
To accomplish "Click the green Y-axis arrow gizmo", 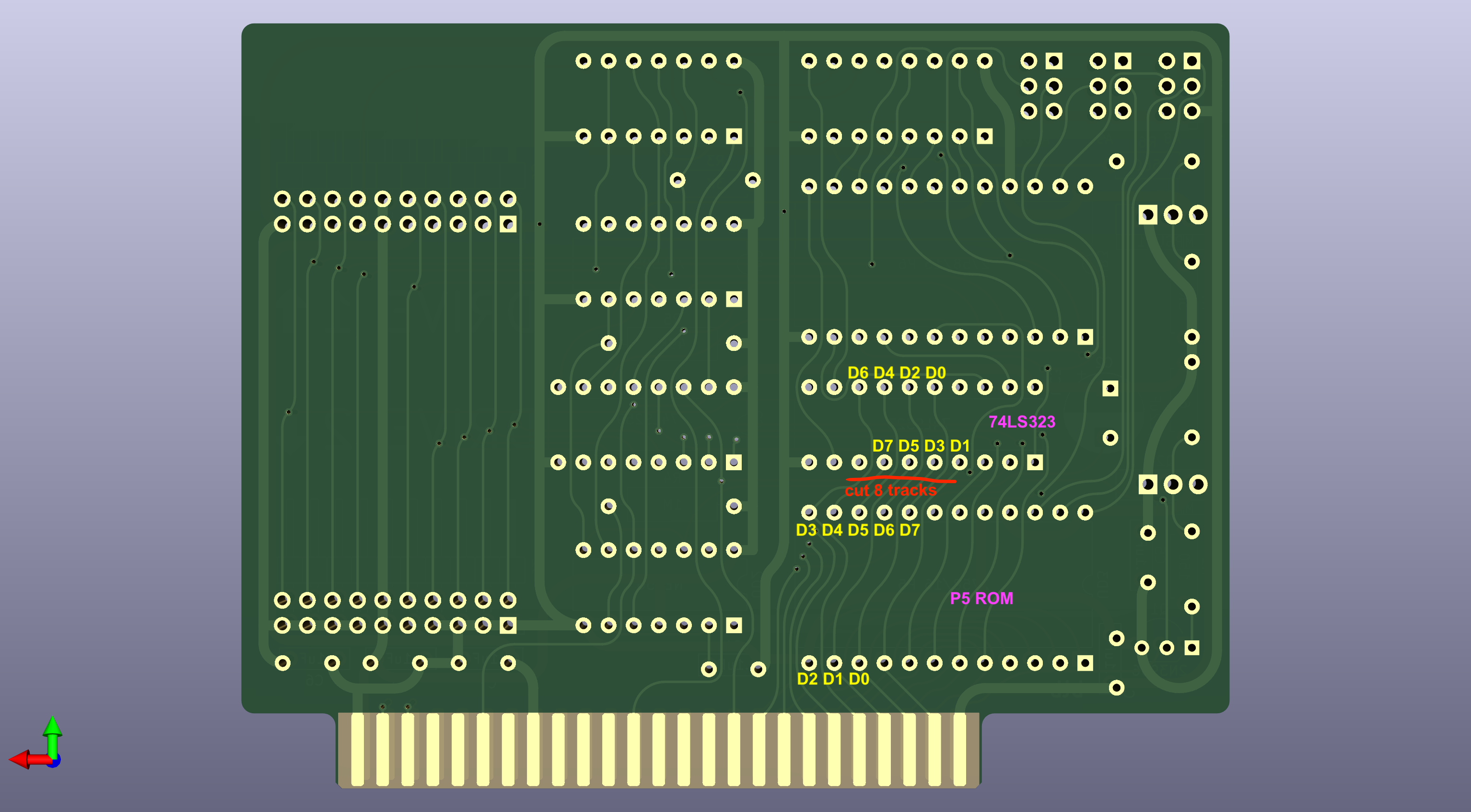I will [53, 731].
